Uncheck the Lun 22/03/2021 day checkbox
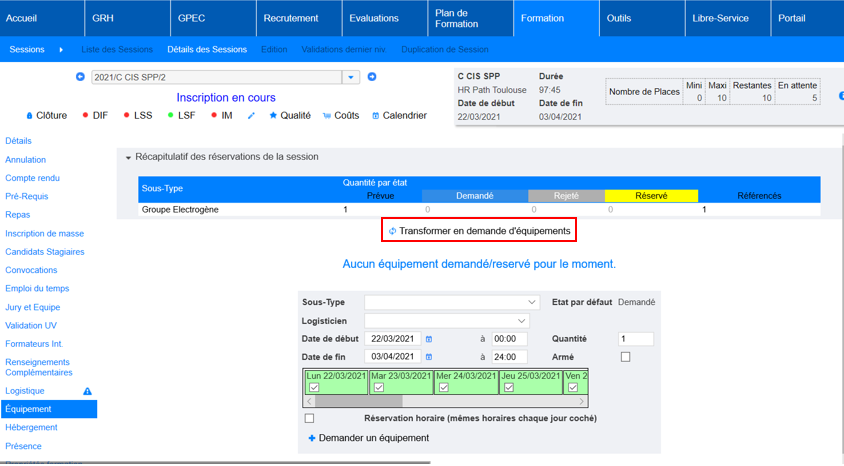 pyautogui.click(x=314, y=388)
